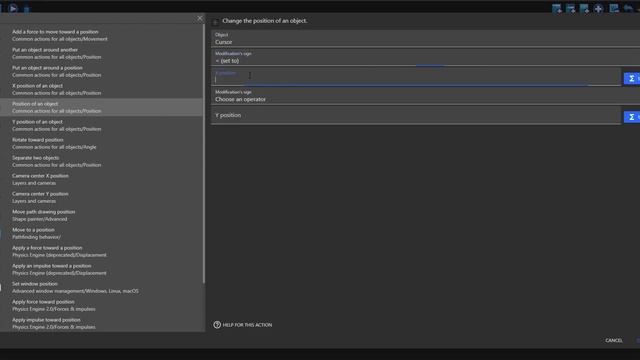Select 'Add a force to move toward a position'
640x360 pixels.
coord(101,36)
